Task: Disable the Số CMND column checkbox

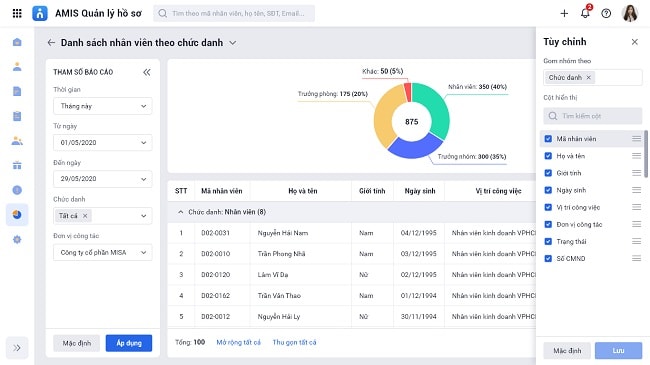Action: (x=548, y=258)
